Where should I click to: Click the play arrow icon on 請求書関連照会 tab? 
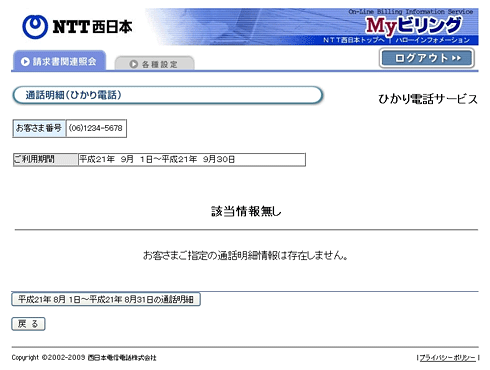pyautogui.click(x=25, y=62)
